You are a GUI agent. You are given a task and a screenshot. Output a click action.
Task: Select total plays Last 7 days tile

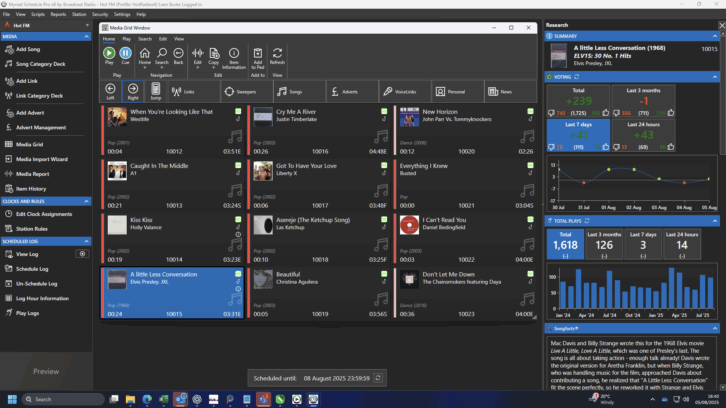click(643, 244)
